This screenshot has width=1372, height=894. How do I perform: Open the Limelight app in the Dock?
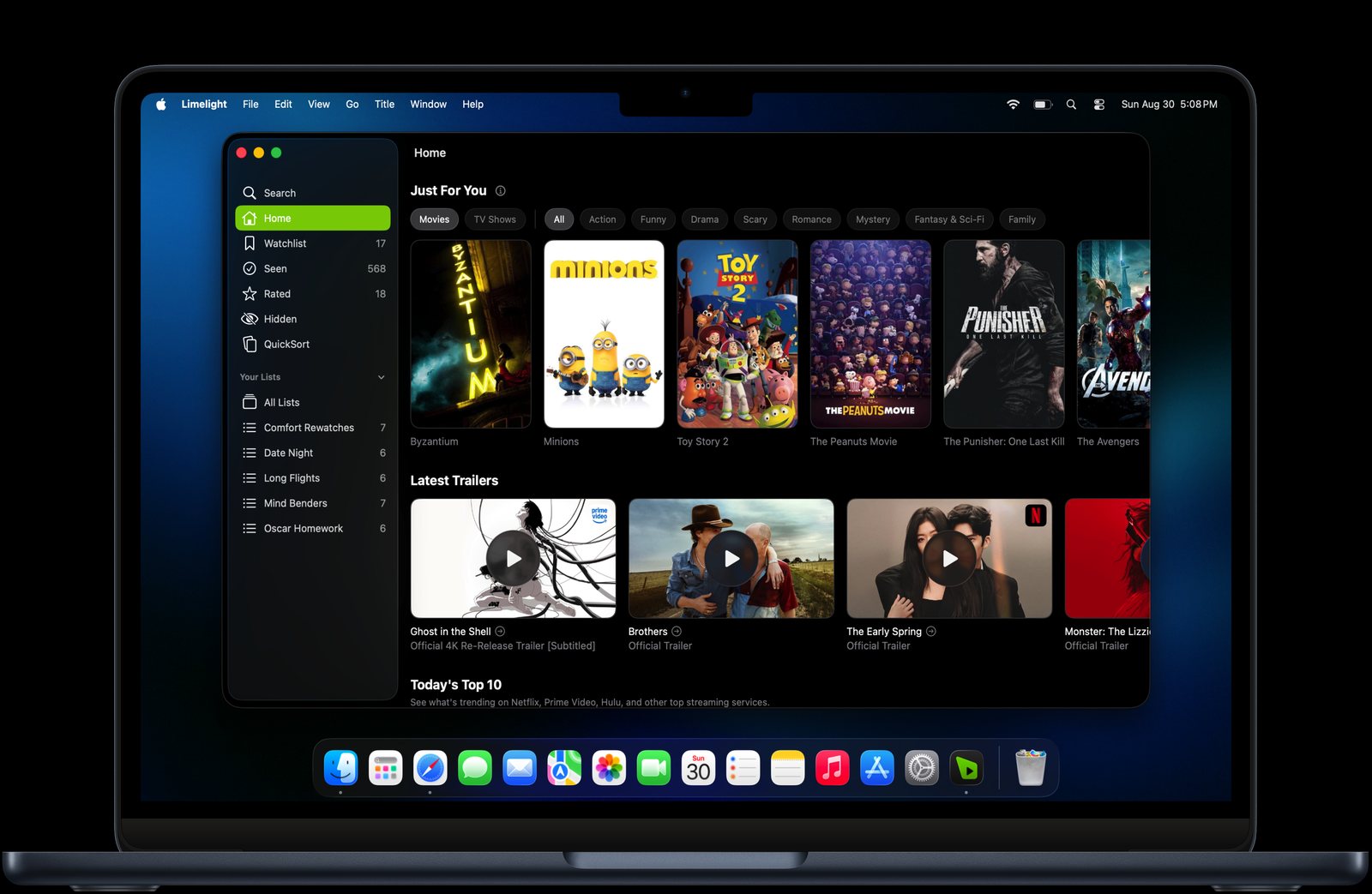[x=966, y=768]
